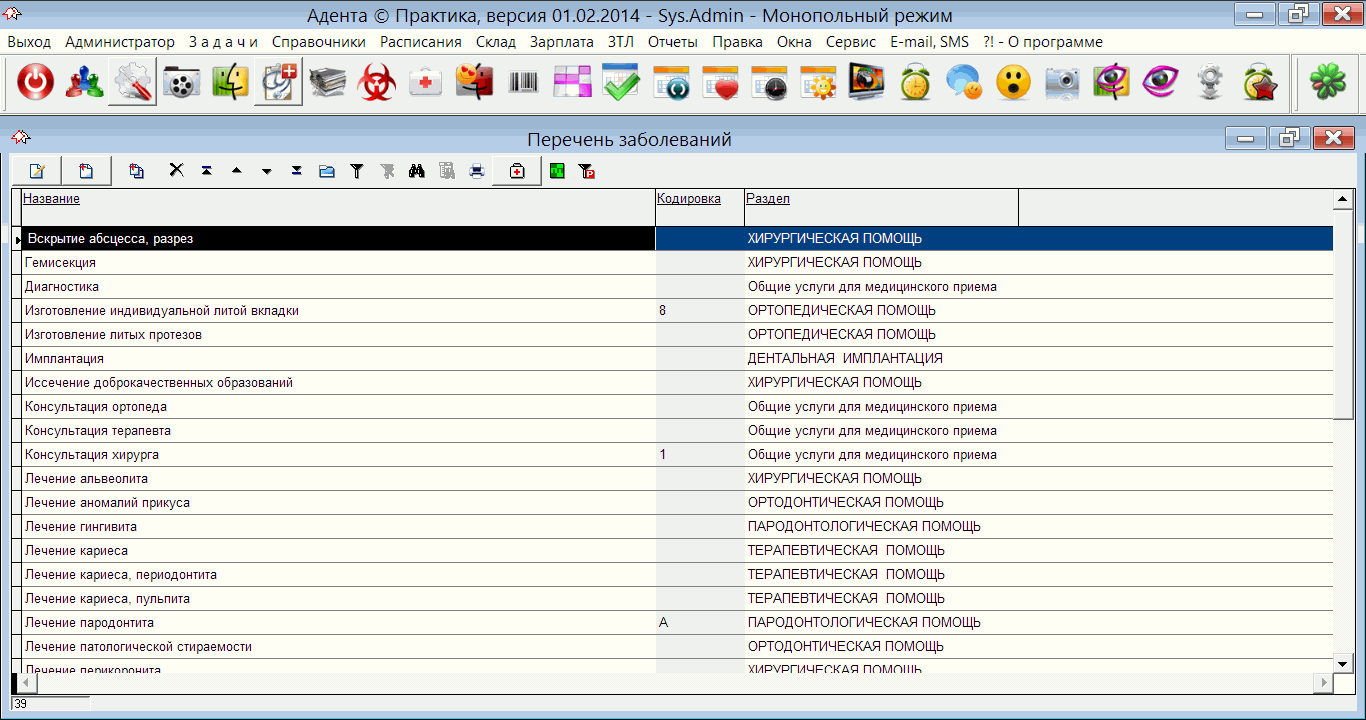Click the vertical scrollbar down arrow
This screenshot has height=720, width=1366.
tap(1343, 663)
